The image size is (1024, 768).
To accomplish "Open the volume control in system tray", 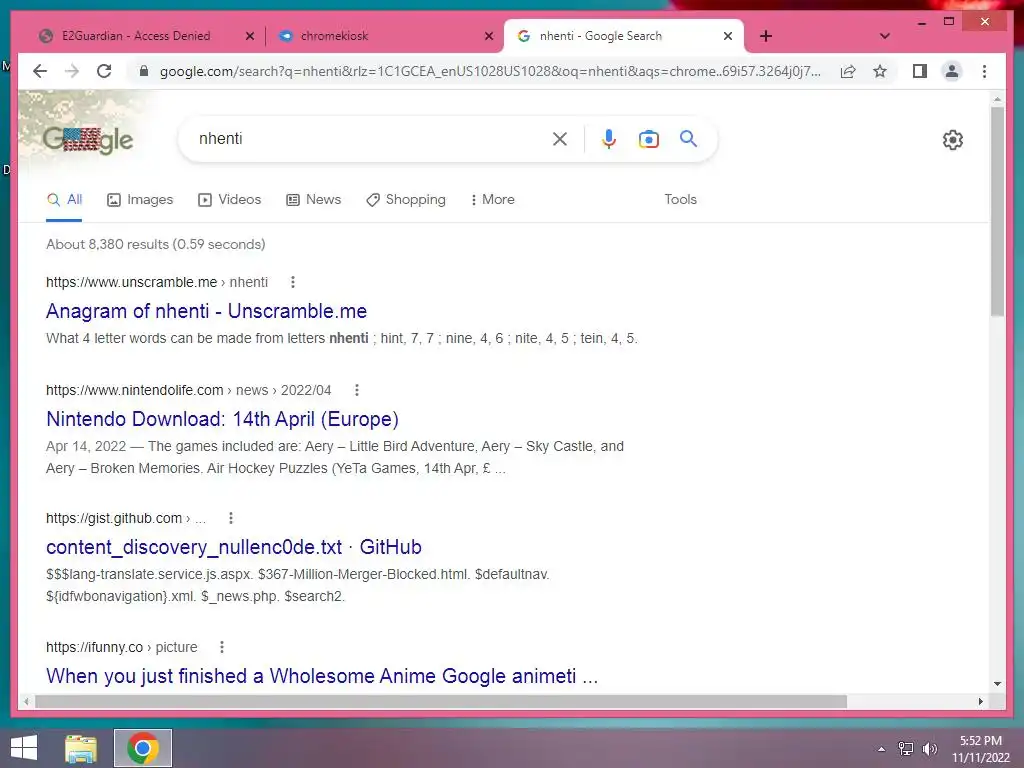I will [929, 748].
